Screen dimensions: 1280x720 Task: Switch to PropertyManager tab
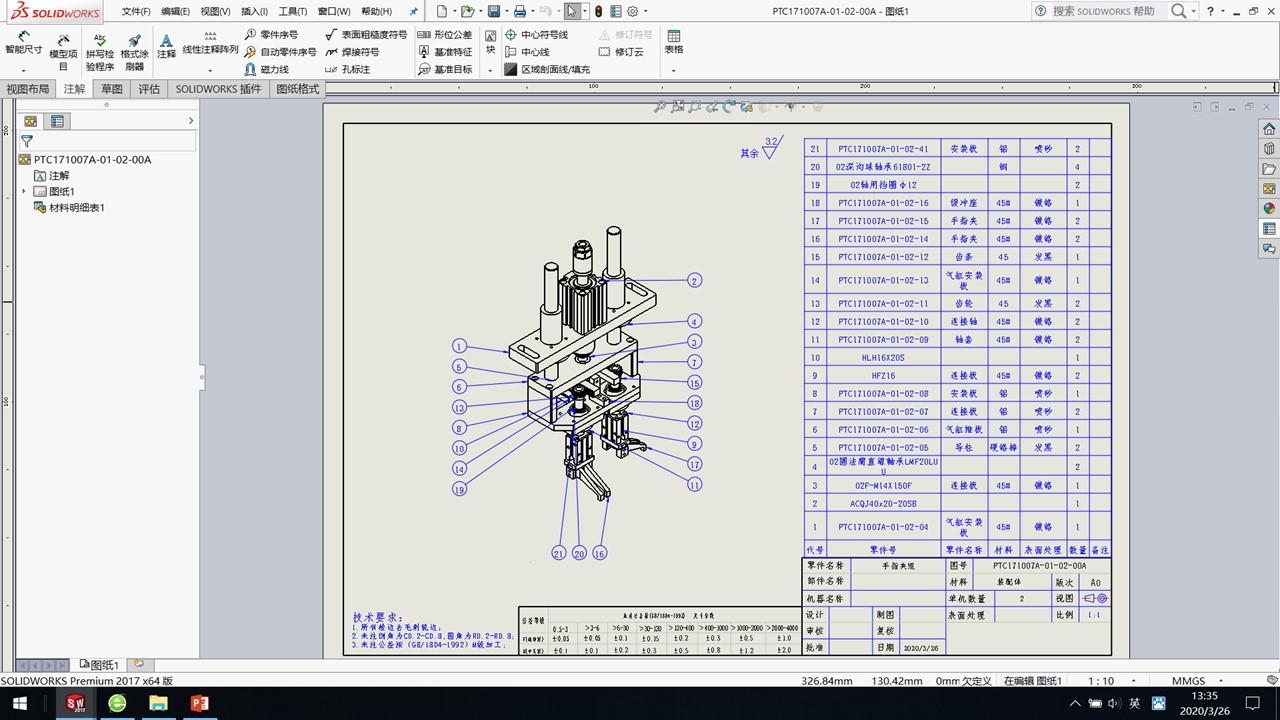point(57,121)
